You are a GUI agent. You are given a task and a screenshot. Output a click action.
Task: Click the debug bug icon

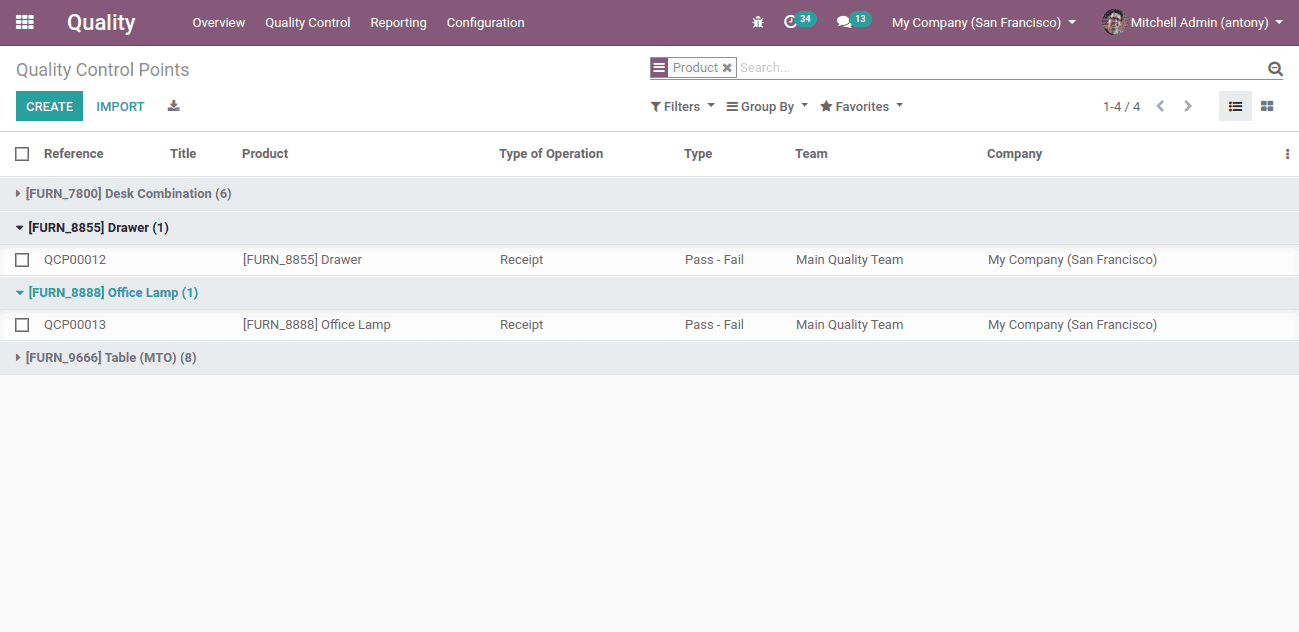coord(758,22)
